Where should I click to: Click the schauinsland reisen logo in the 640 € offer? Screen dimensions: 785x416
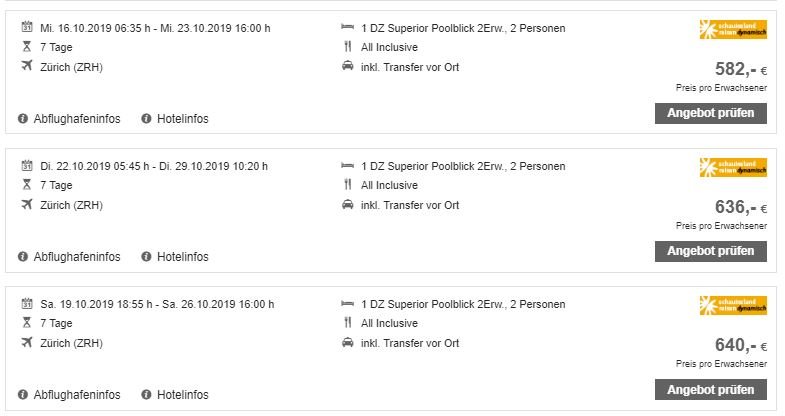pos(733,306)
